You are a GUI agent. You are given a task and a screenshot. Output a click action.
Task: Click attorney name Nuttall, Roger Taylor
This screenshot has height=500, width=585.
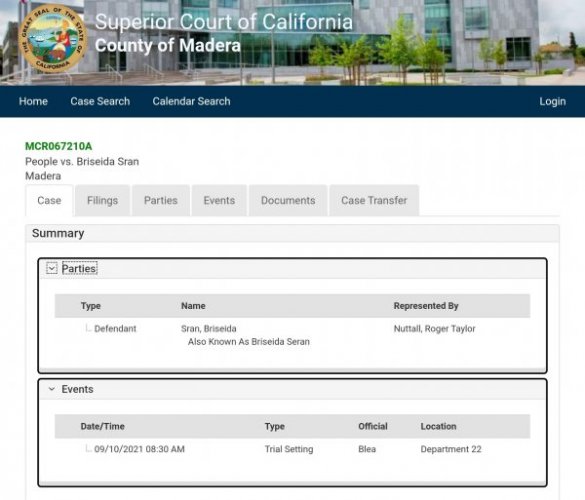tap(435, 329)
